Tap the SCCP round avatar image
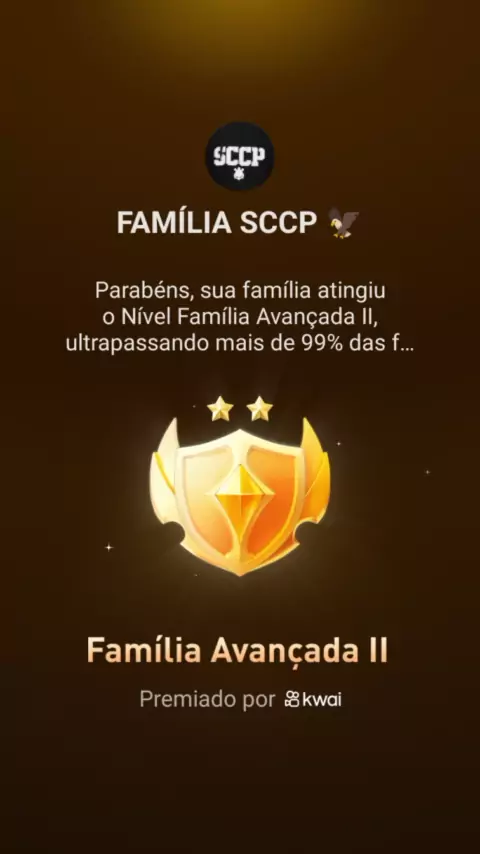 click(x=240, y=156)
